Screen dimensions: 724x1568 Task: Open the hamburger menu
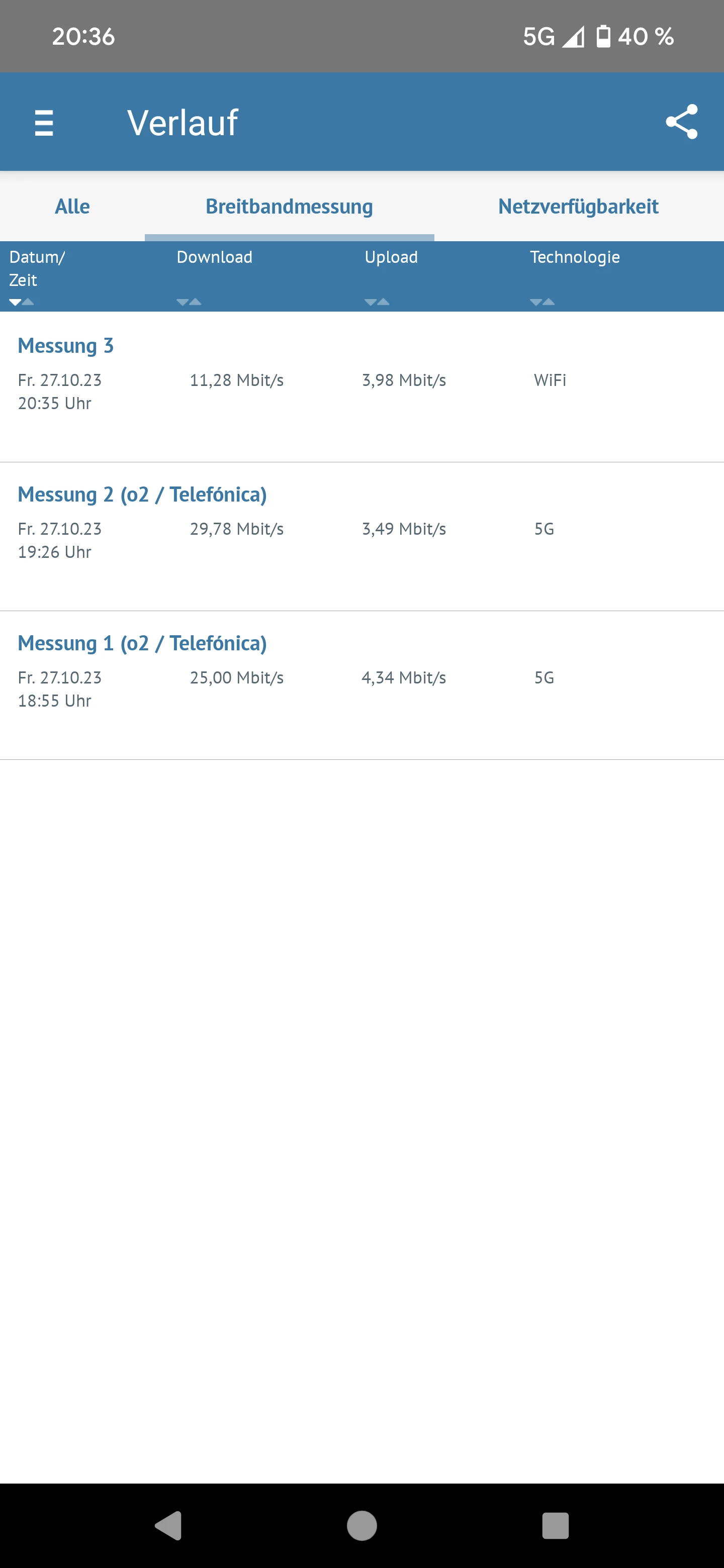coord(44,122)
